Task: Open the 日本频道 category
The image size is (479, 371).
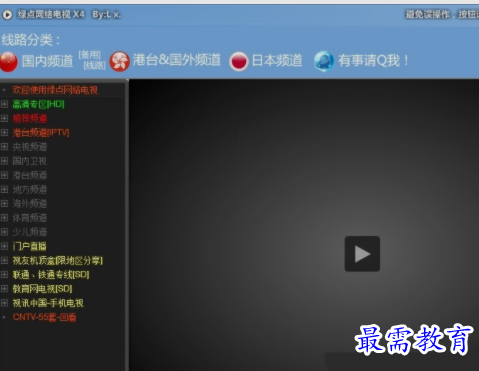Action: point(277,61)
